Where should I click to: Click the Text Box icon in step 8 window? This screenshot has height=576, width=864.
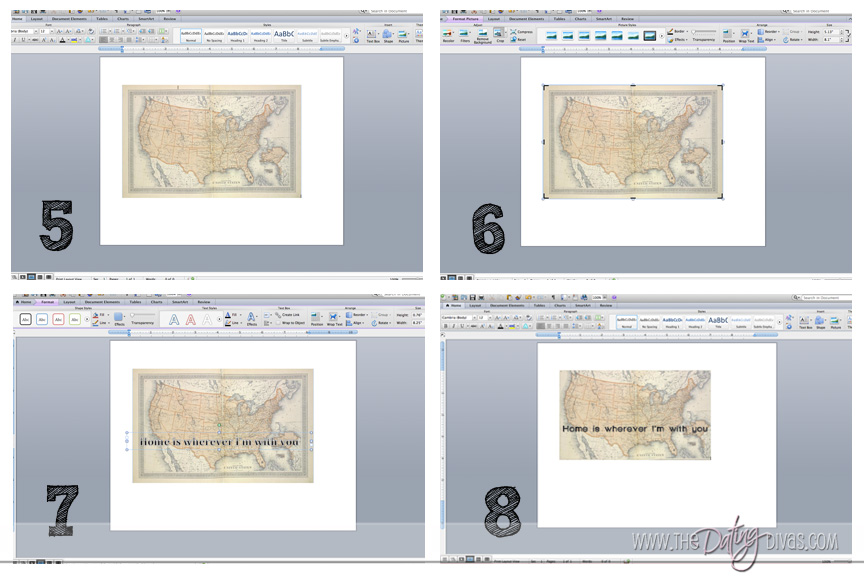[x=805, y=322]
